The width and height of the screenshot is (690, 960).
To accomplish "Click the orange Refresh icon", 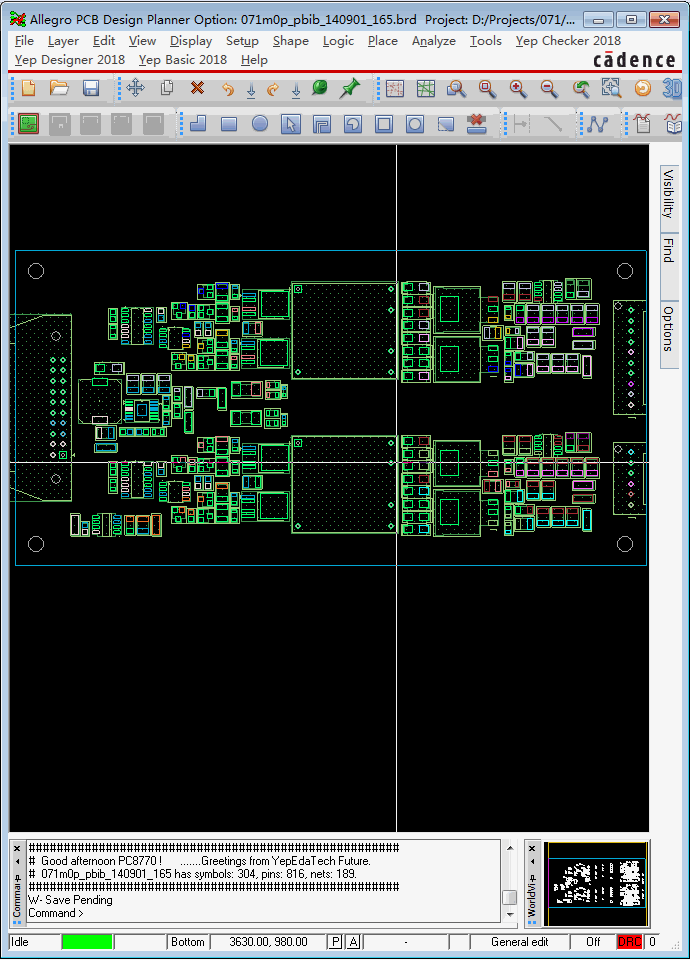I will (642, 89).
